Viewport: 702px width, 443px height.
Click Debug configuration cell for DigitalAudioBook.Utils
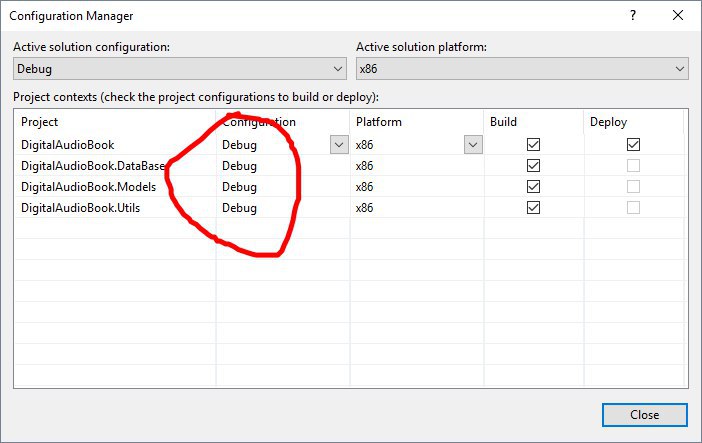point(283,208)
